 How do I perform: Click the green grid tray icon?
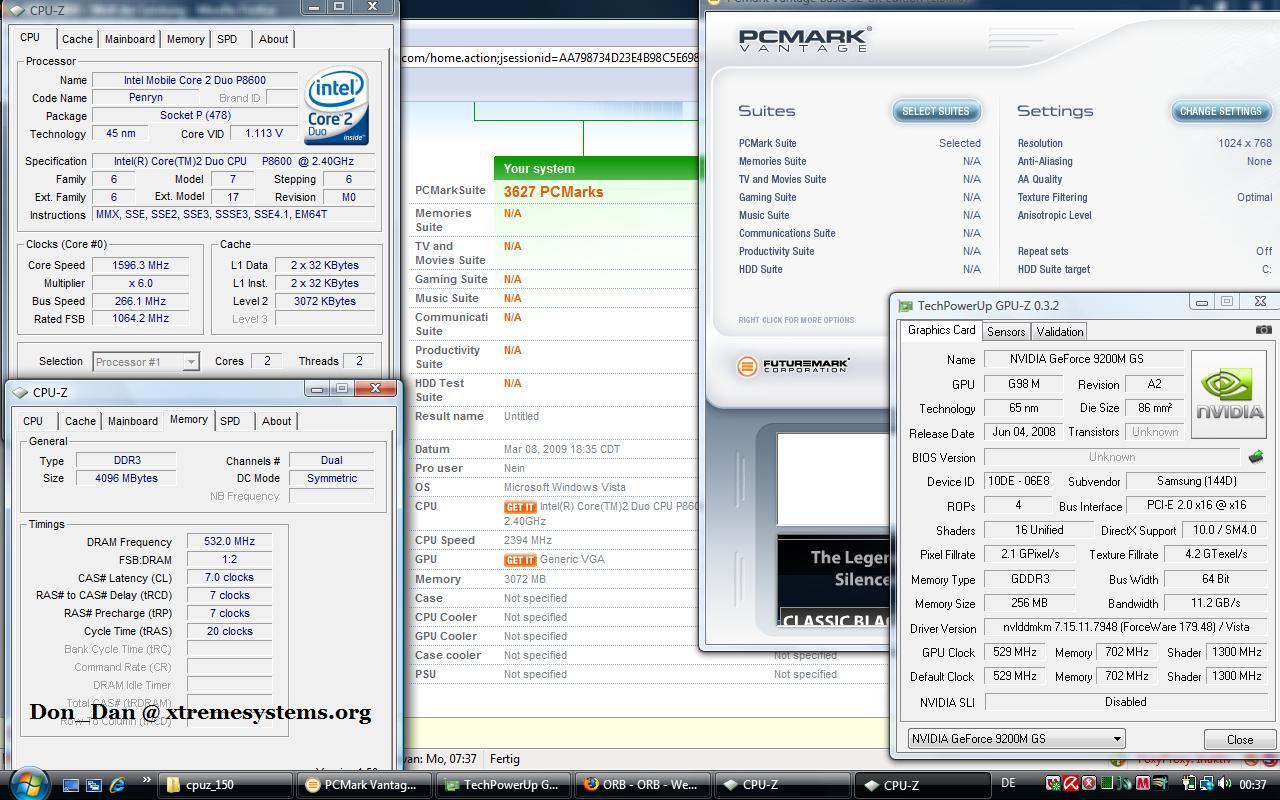click(x=1107, y=784)
